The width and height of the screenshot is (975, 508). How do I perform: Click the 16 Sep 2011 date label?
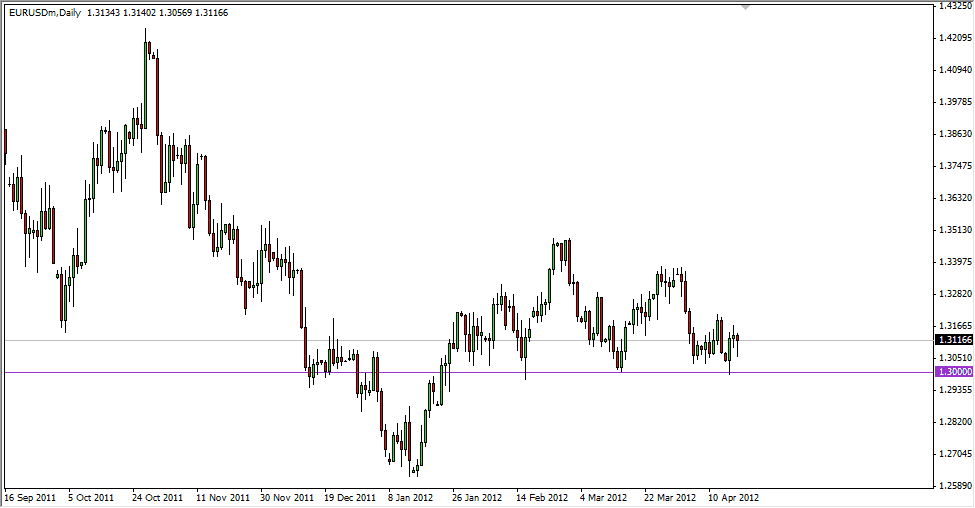(31, 497)
